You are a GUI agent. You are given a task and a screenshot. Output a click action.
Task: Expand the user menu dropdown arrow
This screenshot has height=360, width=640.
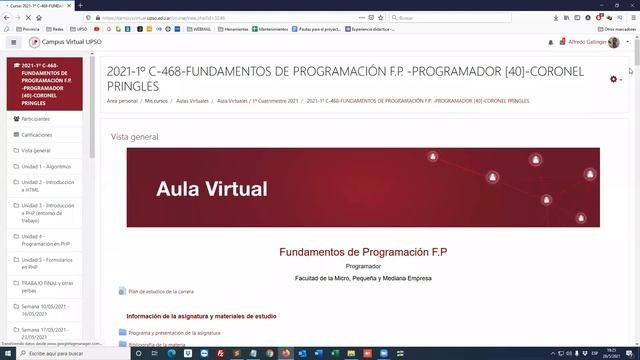point(628,42)
